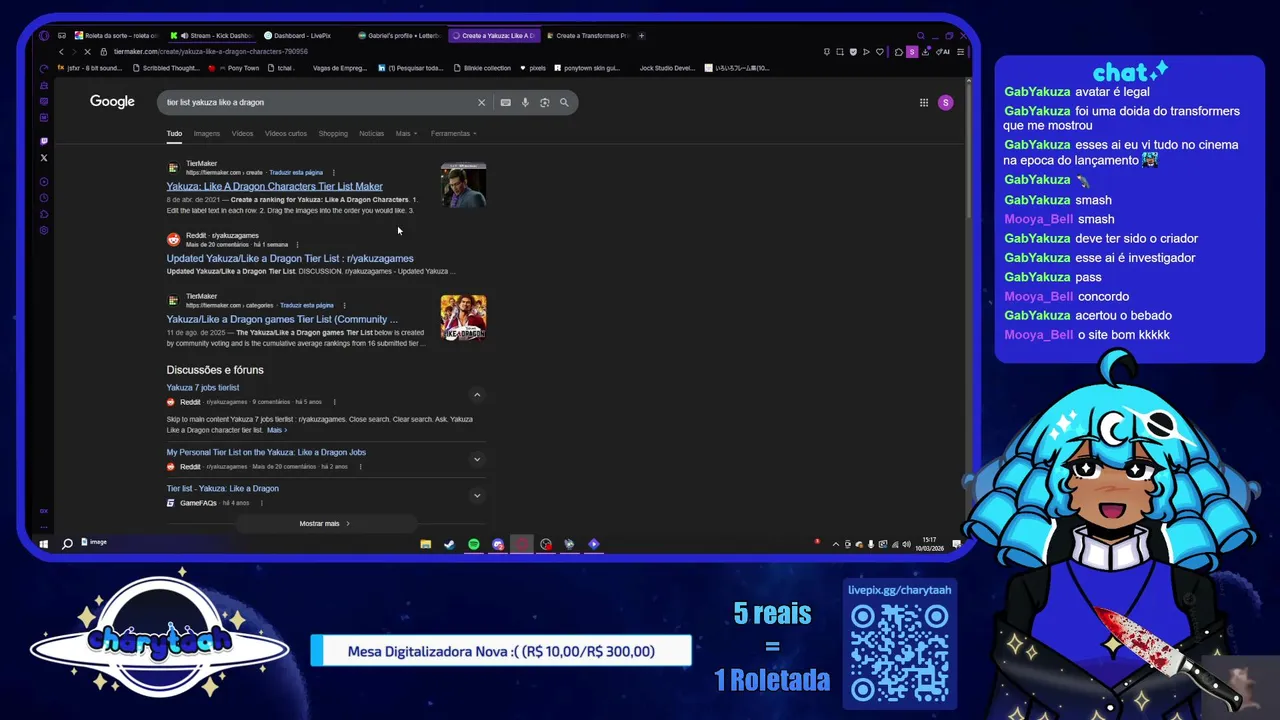The image size is (1280, 720).
Task: Switch to Gabriel's profile Letterboxd tab
Action: click(401, 36)
